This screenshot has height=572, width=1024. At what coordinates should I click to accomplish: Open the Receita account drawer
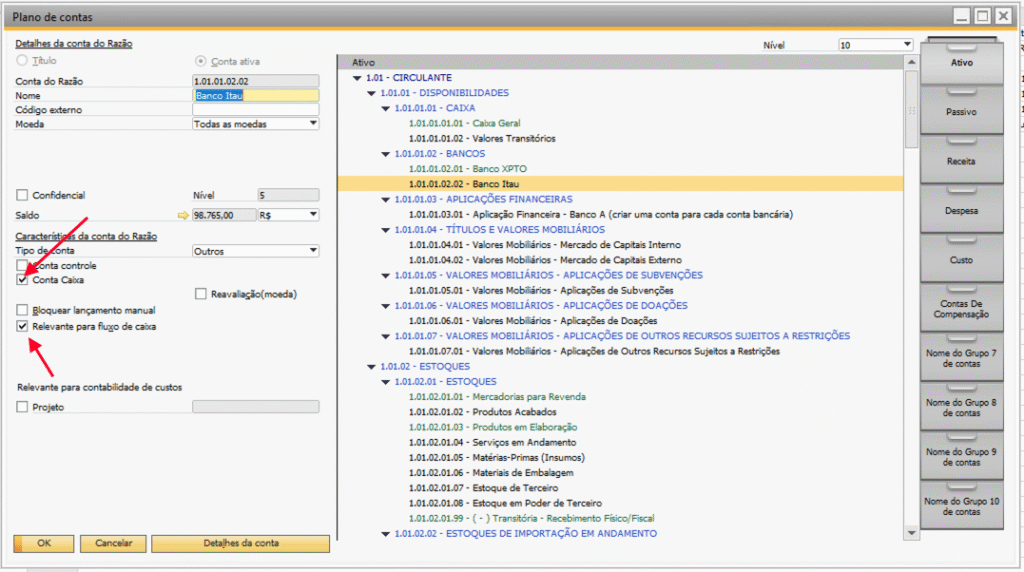pos(961,161)
